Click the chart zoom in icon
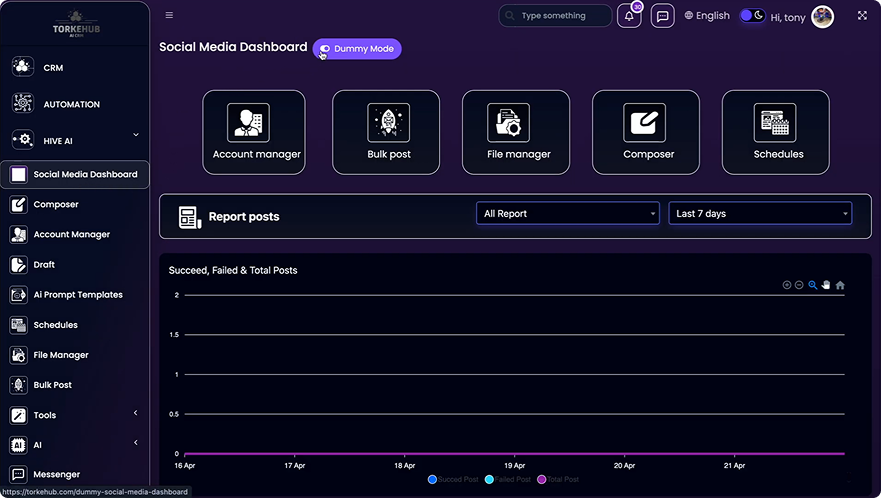Screen dimensions: 881x498 (787, 285)
